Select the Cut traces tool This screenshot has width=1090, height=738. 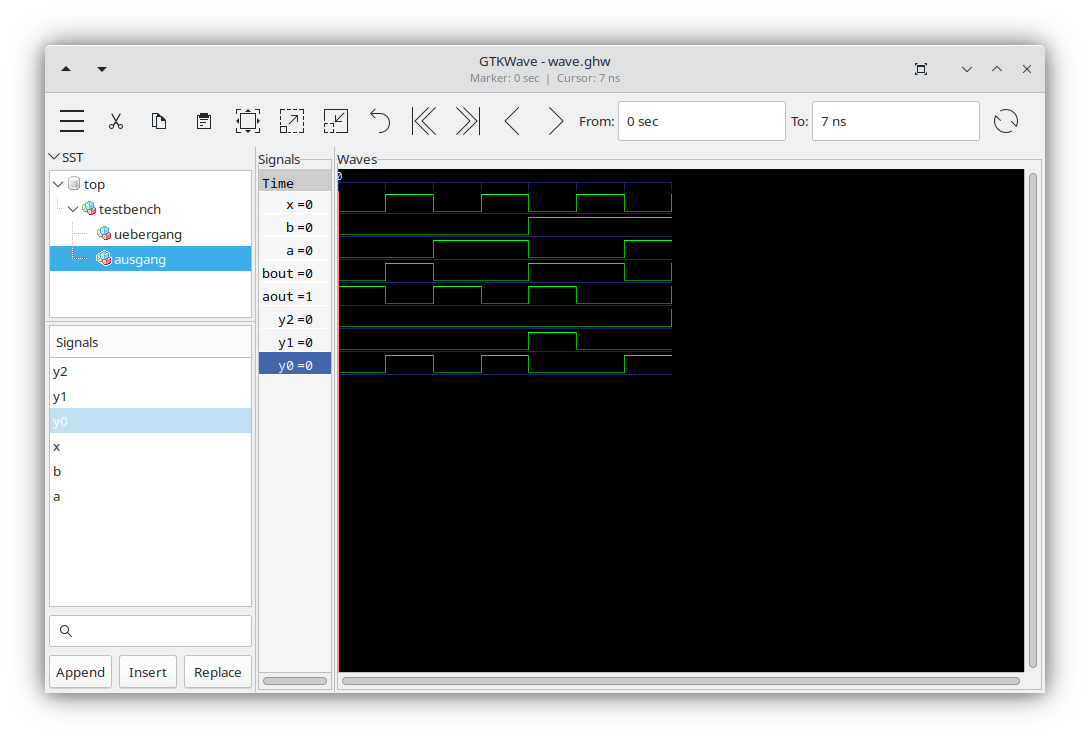116,120
